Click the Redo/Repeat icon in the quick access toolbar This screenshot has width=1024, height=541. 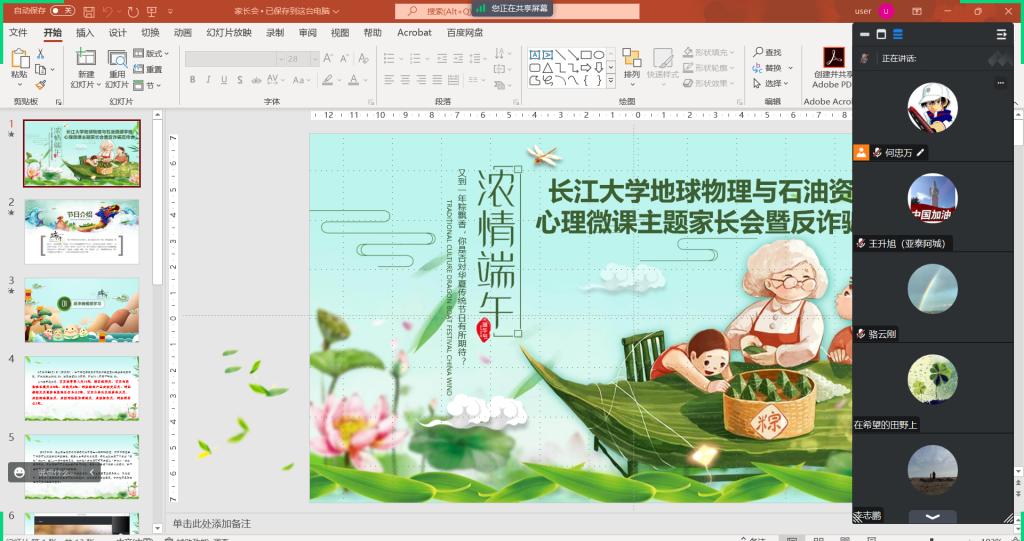tap(133, 11)
